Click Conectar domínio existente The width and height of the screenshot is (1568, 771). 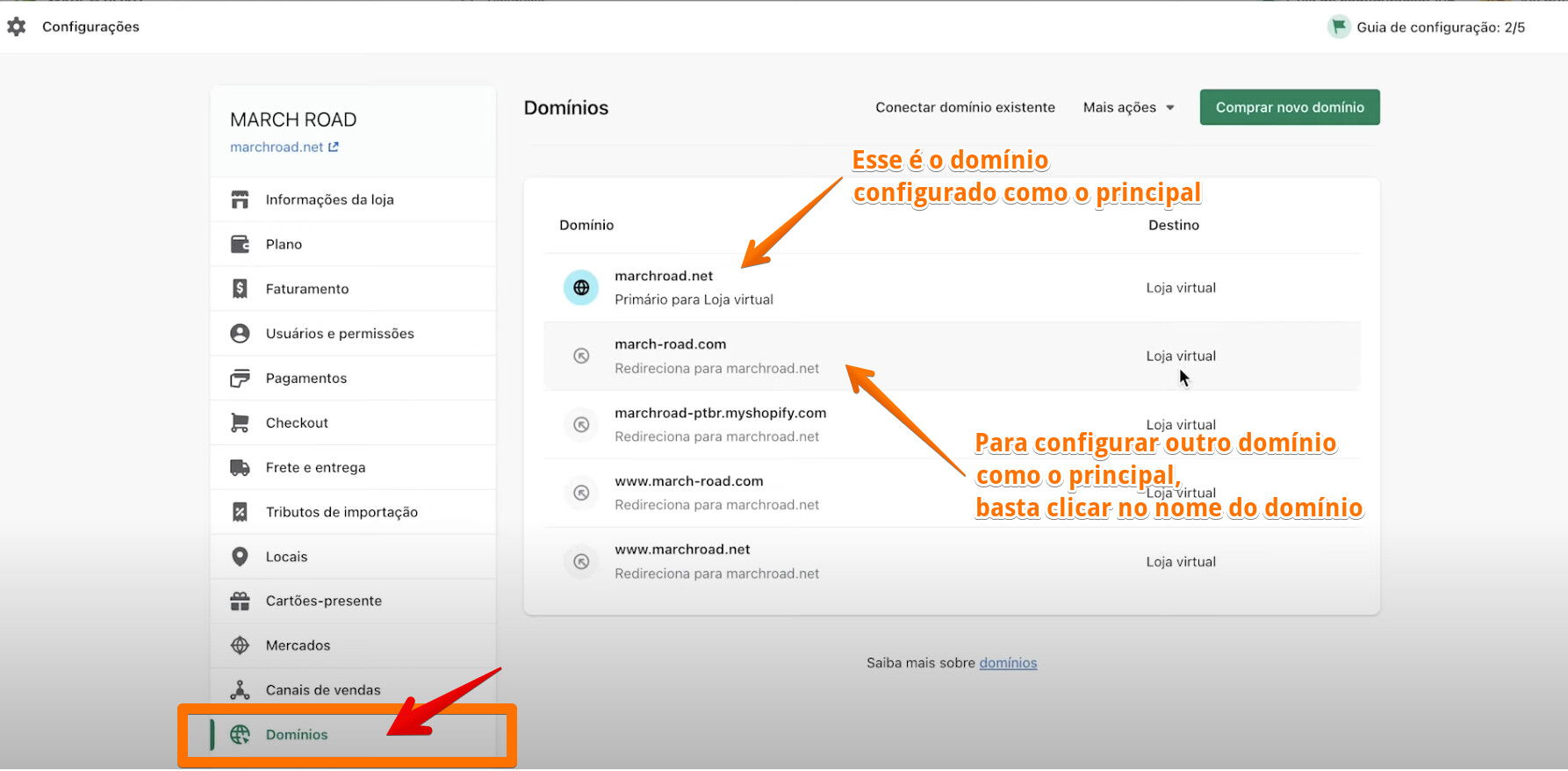965,107
